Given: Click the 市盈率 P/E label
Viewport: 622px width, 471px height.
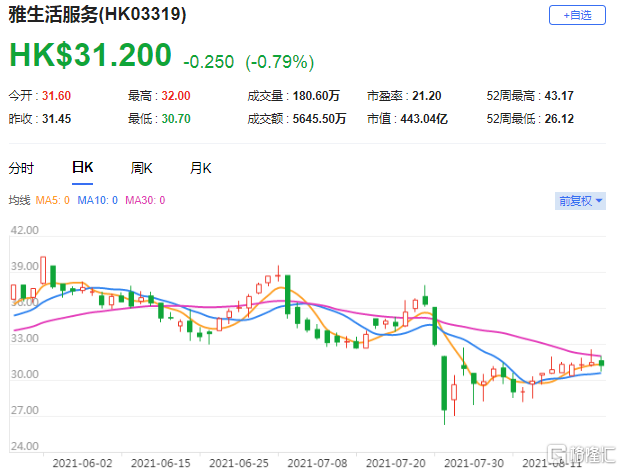Looking at the screenshot, I should [x=384, y=96].
